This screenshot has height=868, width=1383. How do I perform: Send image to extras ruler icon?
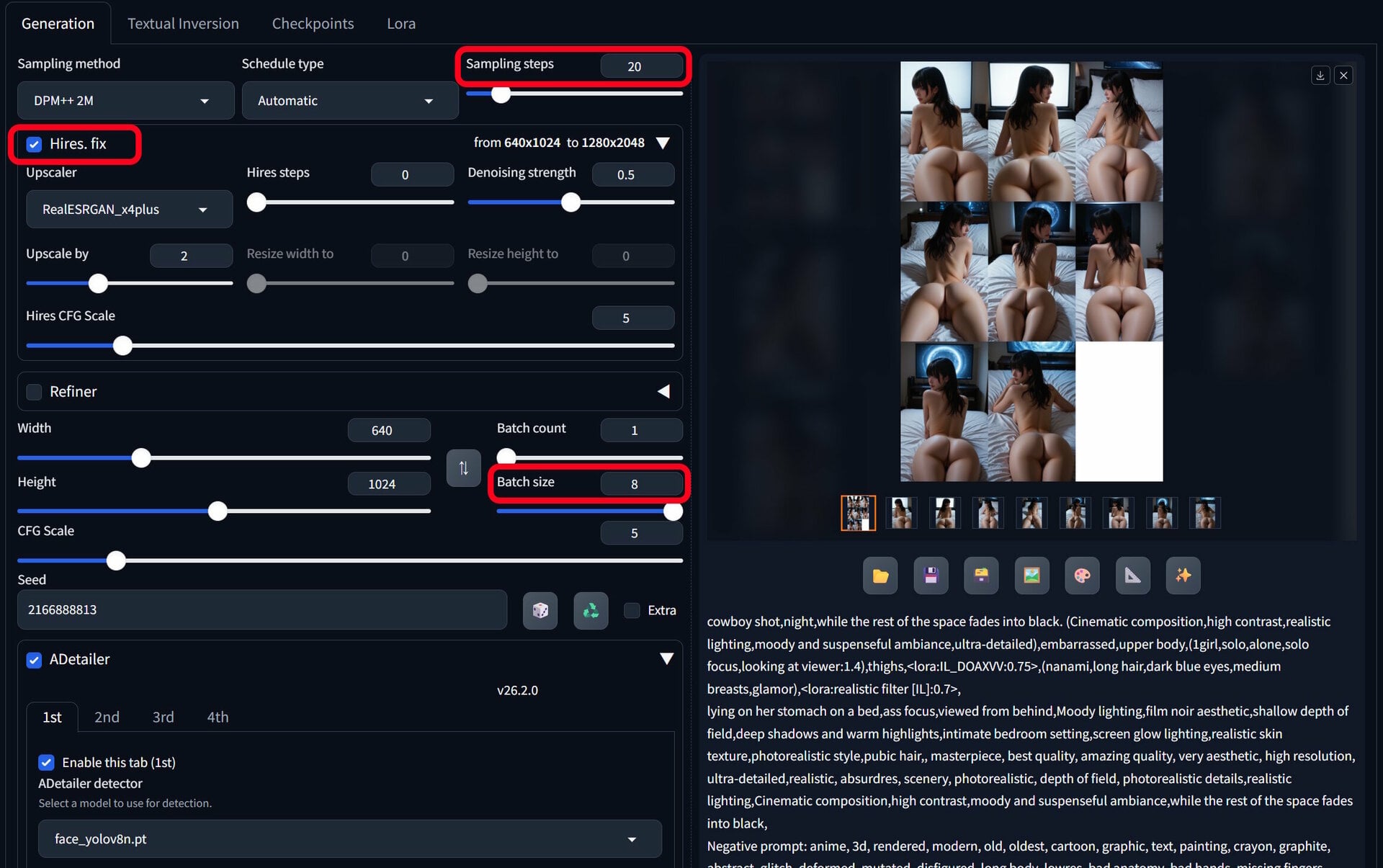pyautogui.click(x=1132, y=576)
